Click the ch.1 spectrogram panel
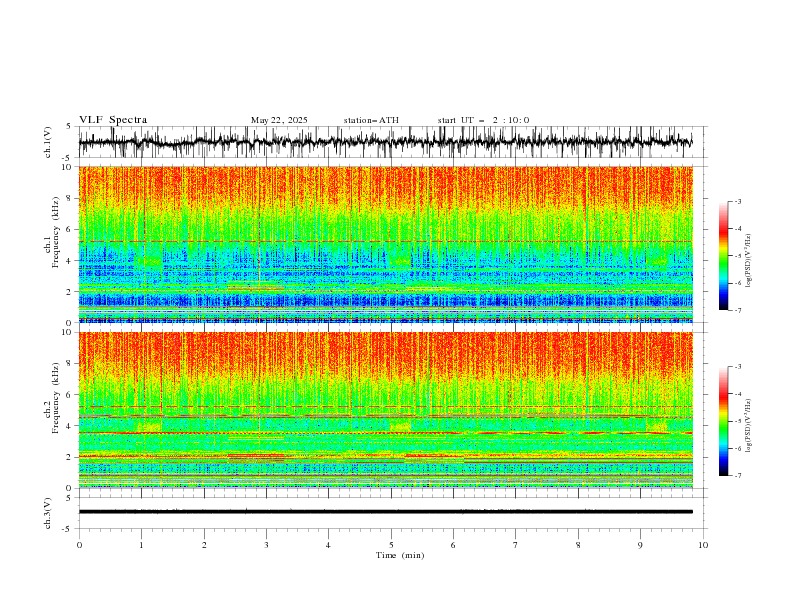Image resolution: width=792 pixels, height=612 pixels. pos(385,244)
